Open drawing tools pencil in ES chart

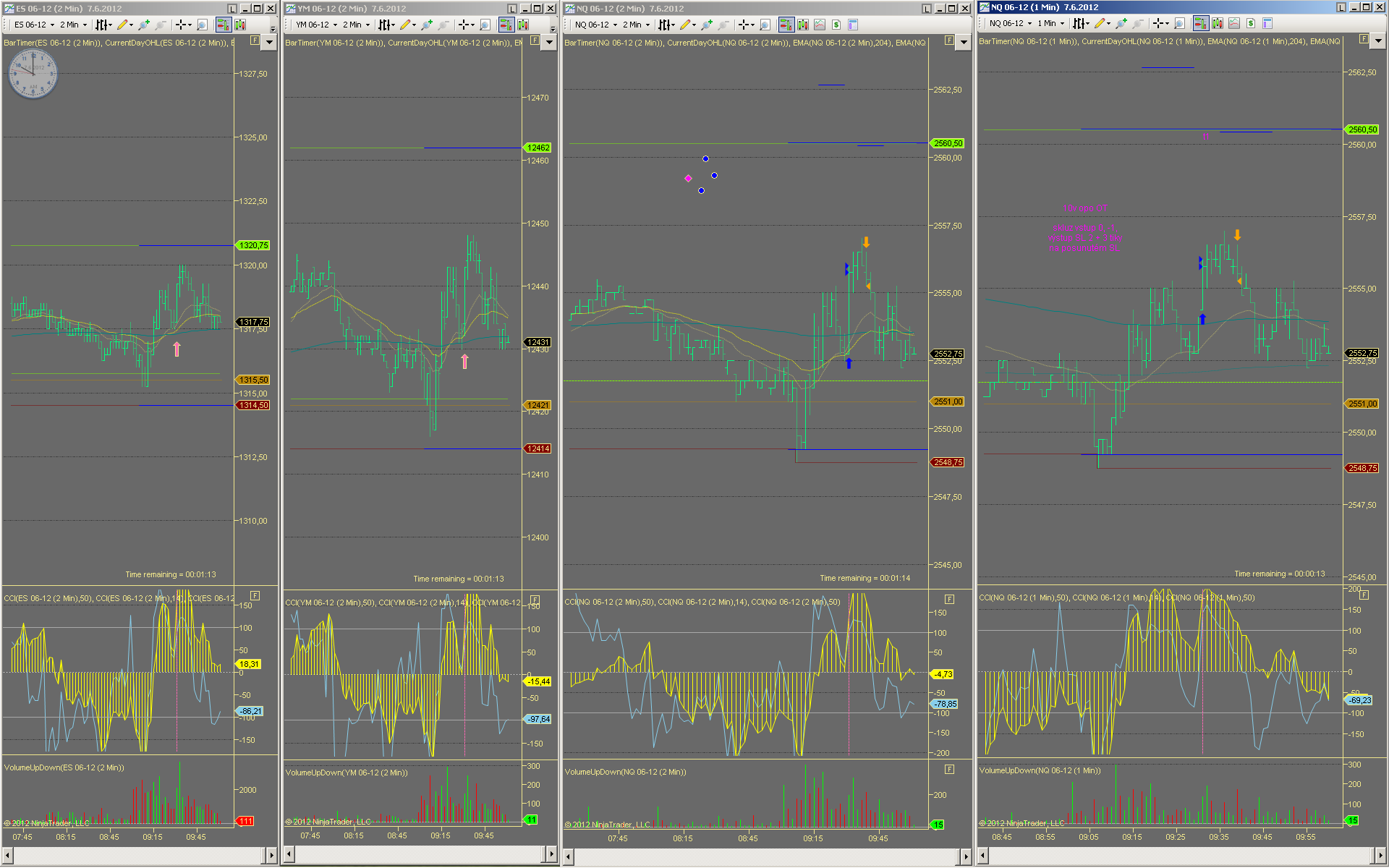point(122,25)
